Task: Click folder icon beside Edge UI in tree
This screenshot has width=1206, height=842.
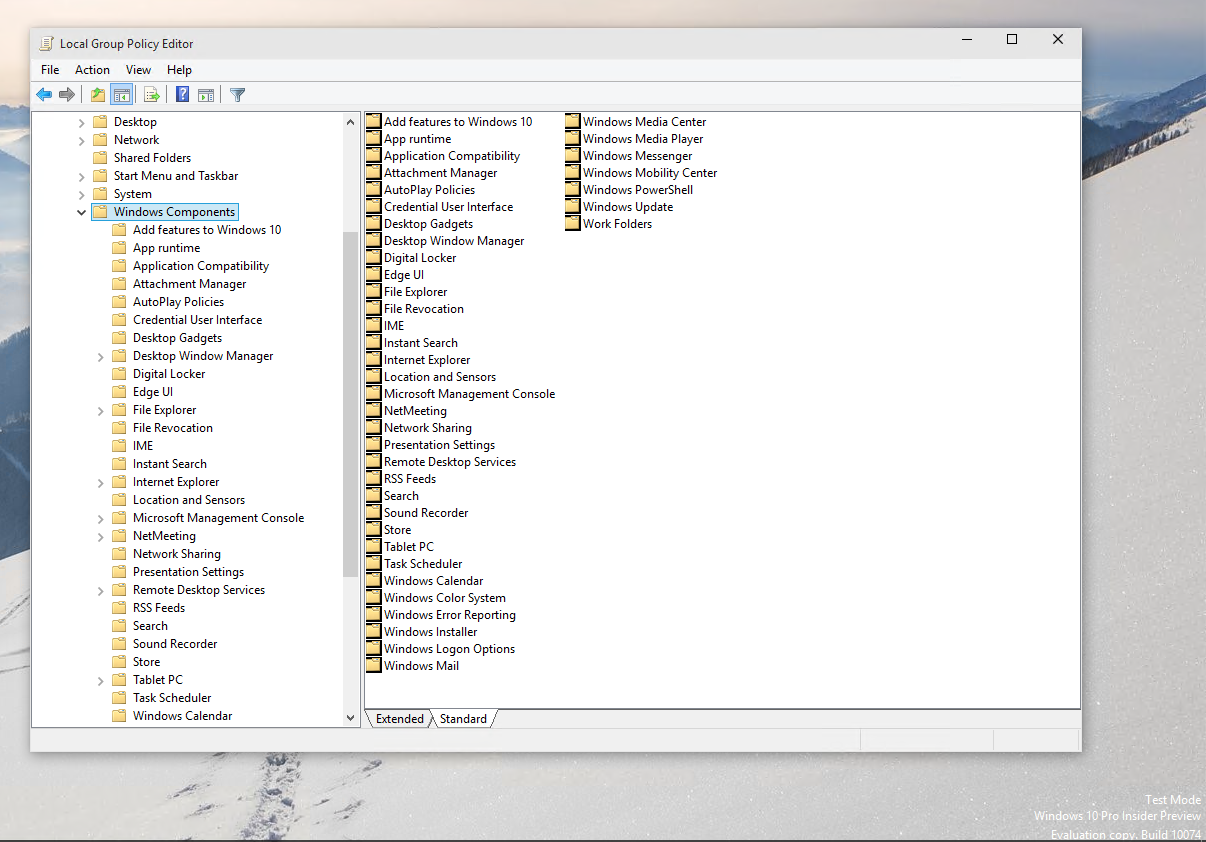Action: click(x=119, y=392)
